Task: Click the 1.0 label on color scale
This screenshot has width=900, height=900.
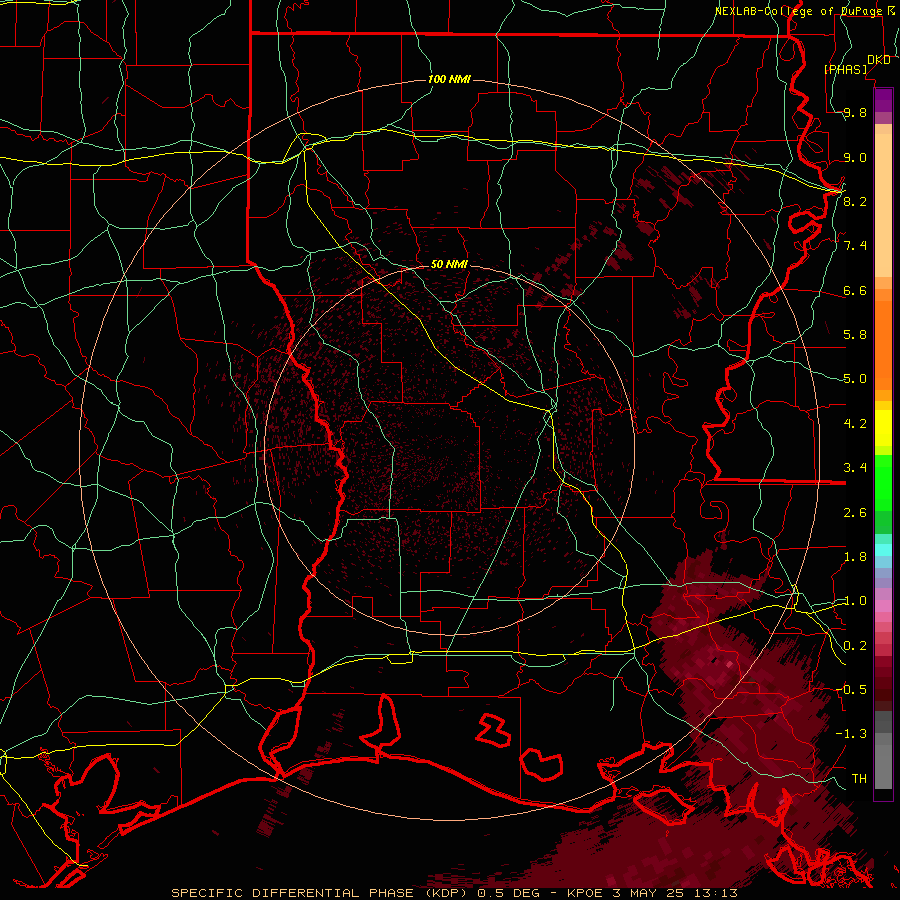Action: pos(855,601)
